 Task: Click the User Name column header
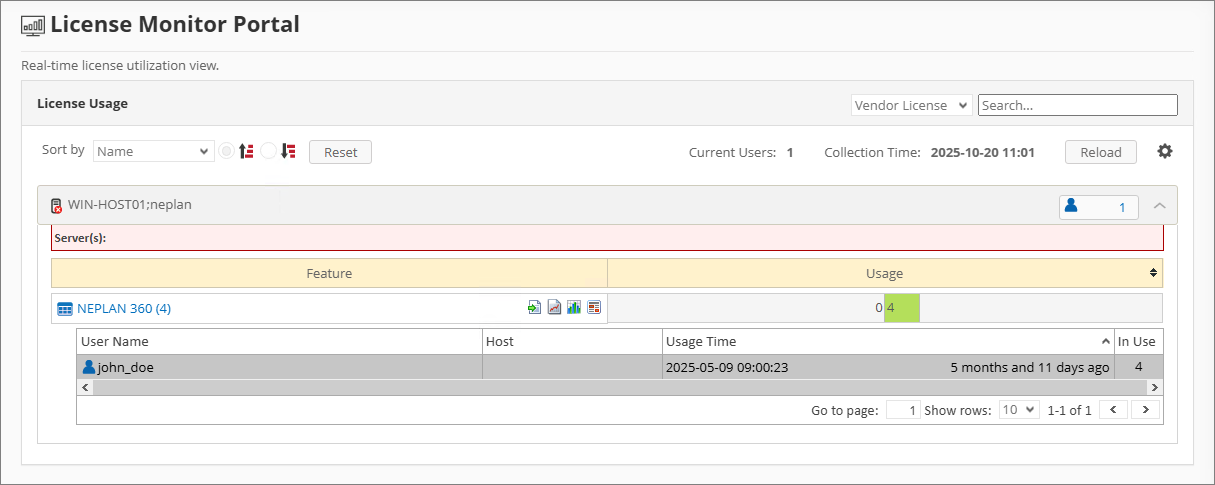[x=279, y=341]
